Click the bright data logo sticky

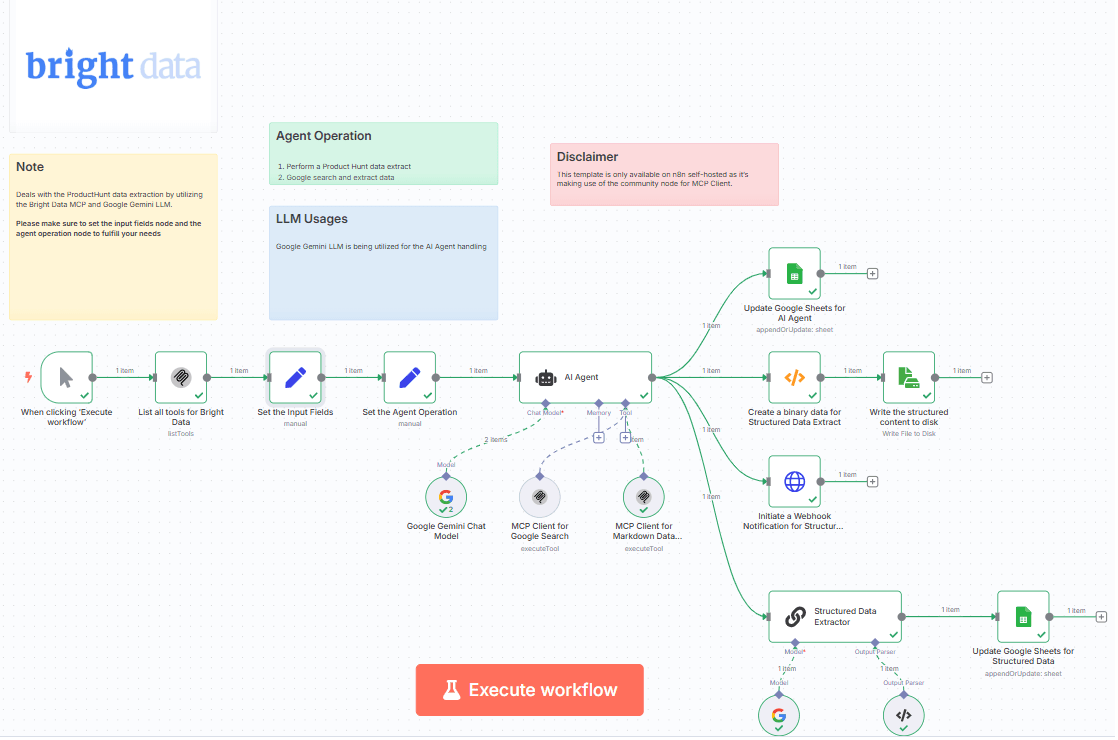click(113, 66)
